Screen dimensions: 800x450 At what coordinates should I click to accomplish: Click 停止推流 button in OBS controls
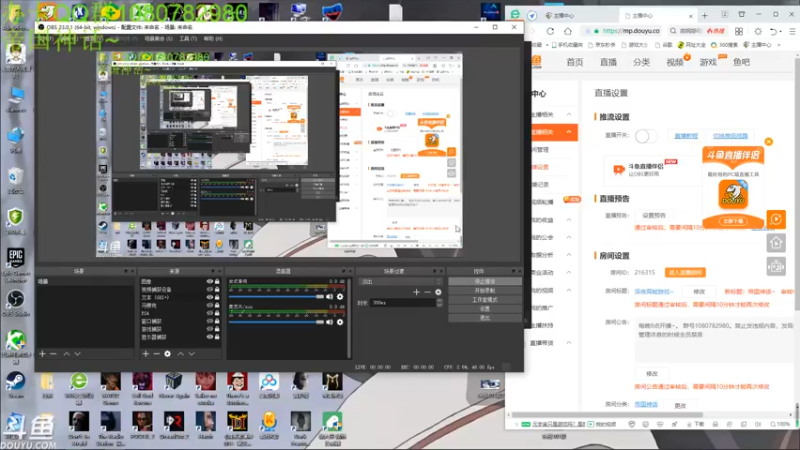pos(485,282)
